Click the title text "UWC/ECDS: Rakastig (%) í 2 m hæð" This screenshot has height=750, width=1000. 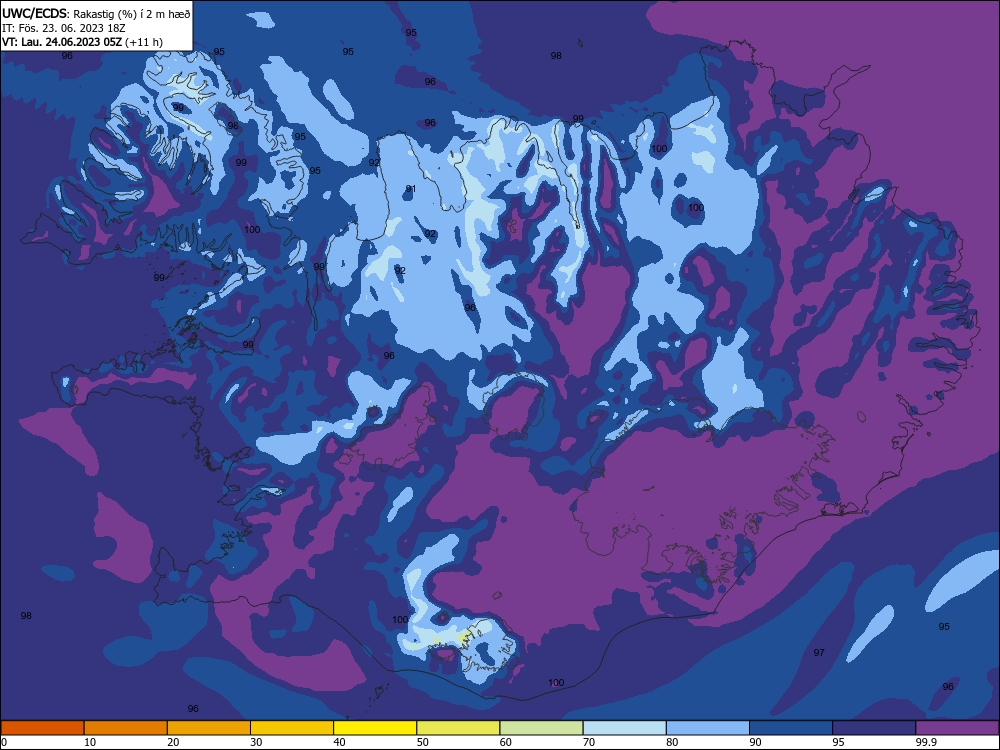pyautogui.click(x=96, y=13)
